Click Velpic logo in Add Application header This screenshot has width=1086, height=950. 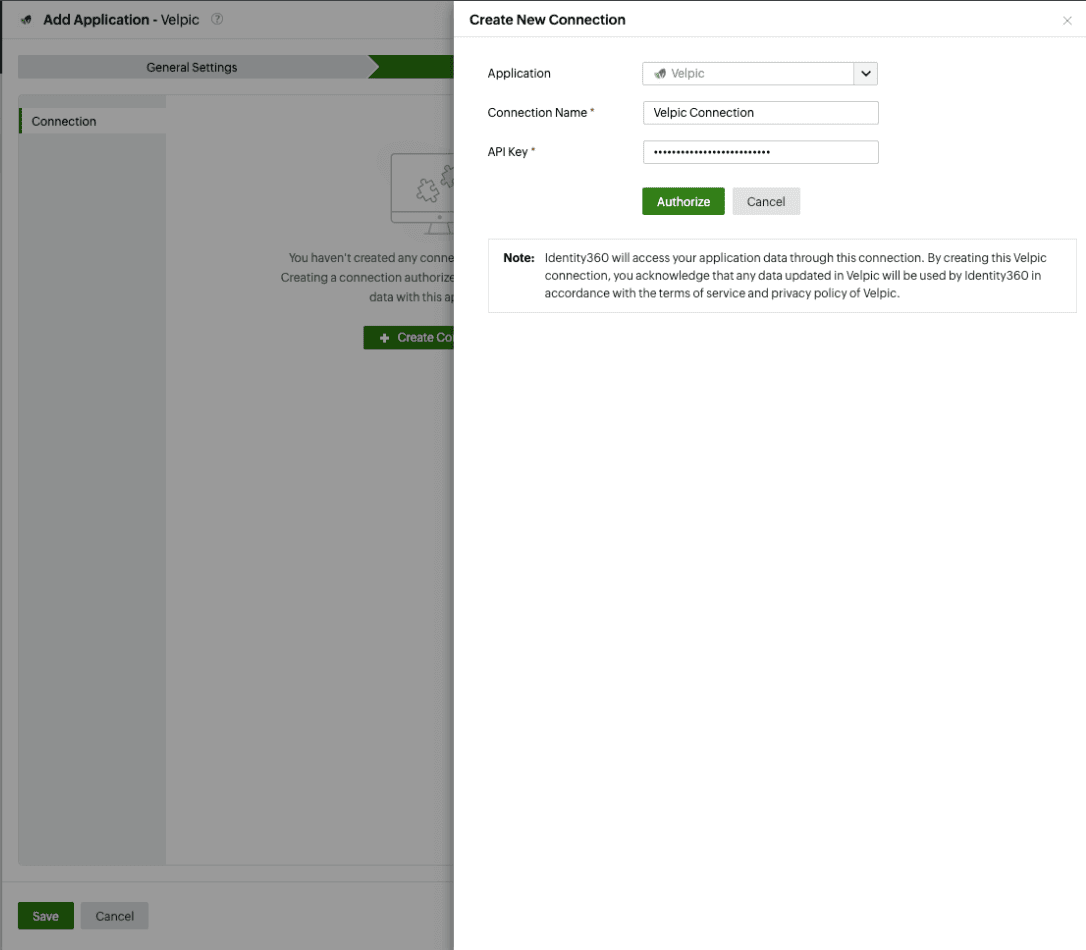point(26,19)
